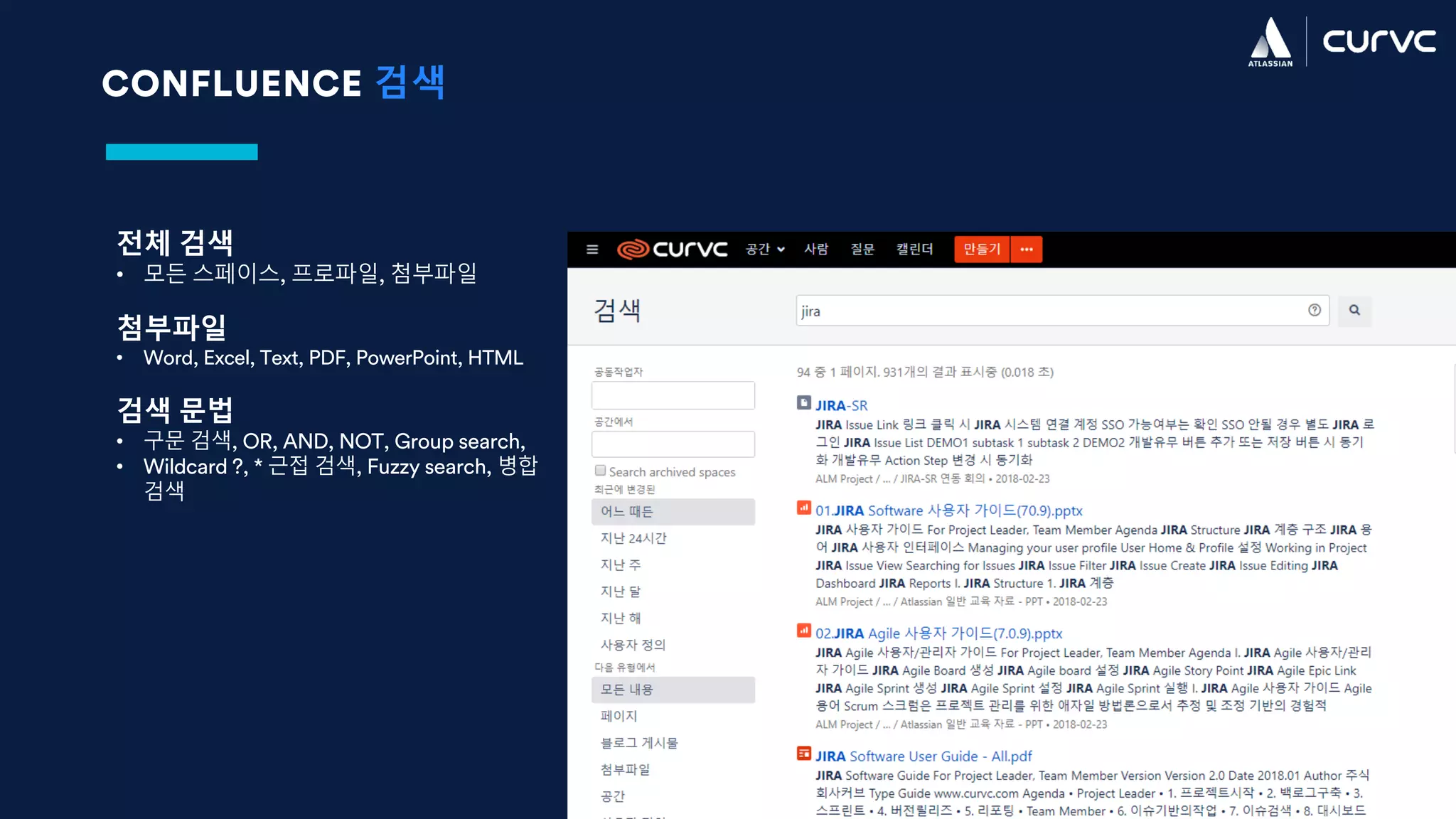Click the PDF icon of JIRA Software User Guide

point(803,754)
